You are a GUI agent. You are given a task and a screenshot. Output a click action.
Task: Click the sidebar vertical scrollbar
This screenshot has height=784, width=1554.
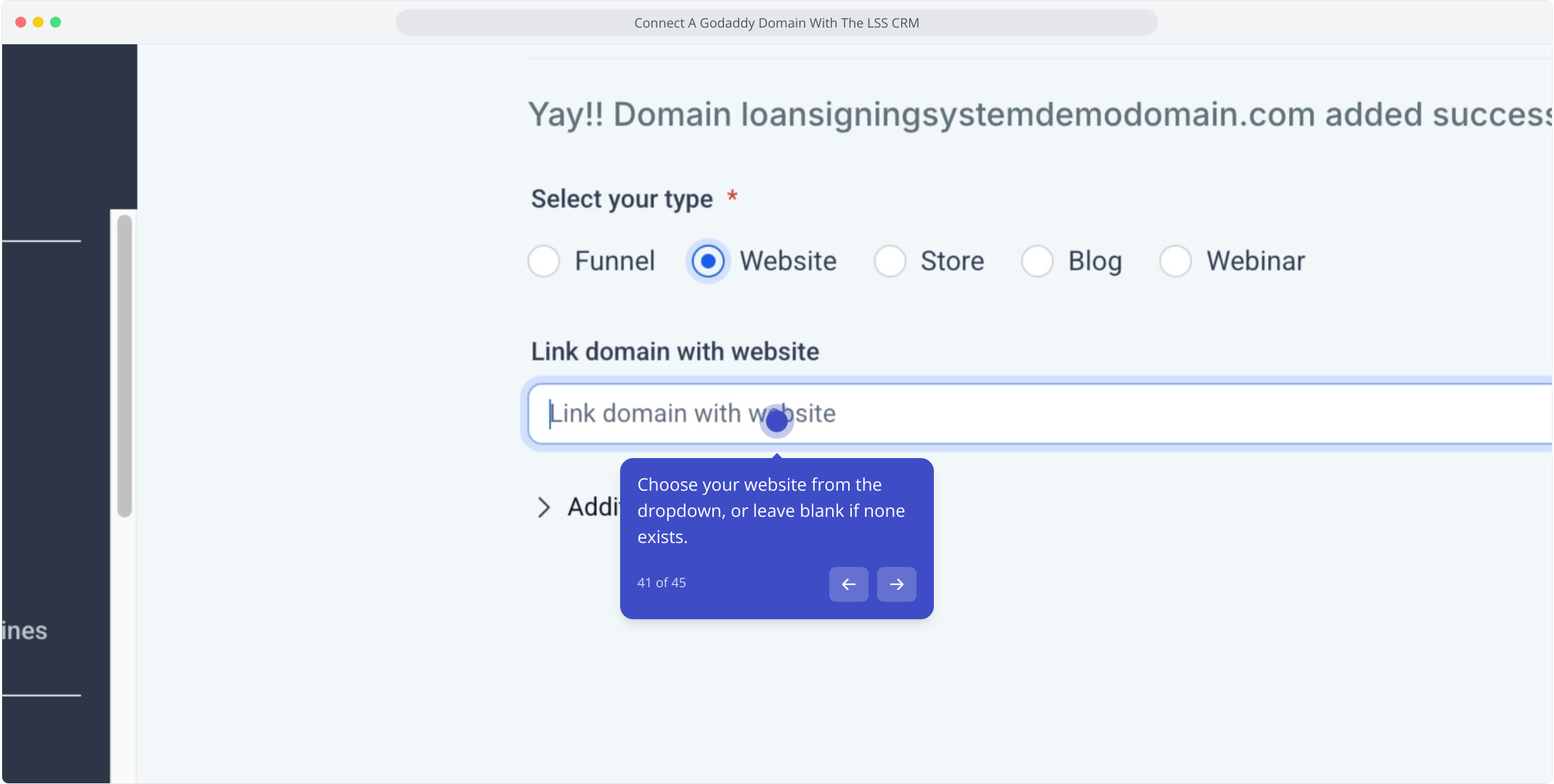pyautogui.click(x=125, y=366)
